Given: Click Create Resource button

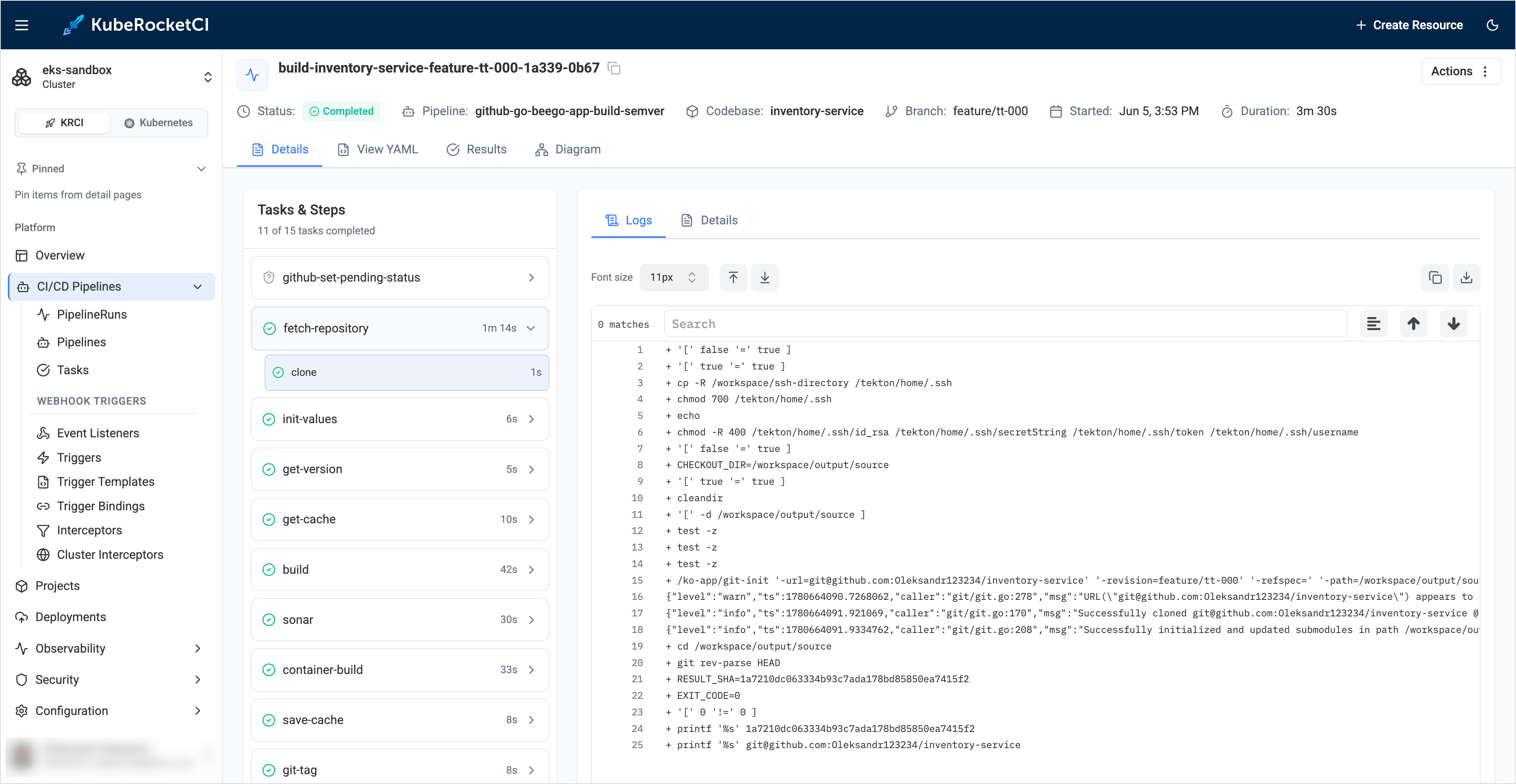Looking at the screenshot, I should pyautogui.click(x=1410, y=25).
